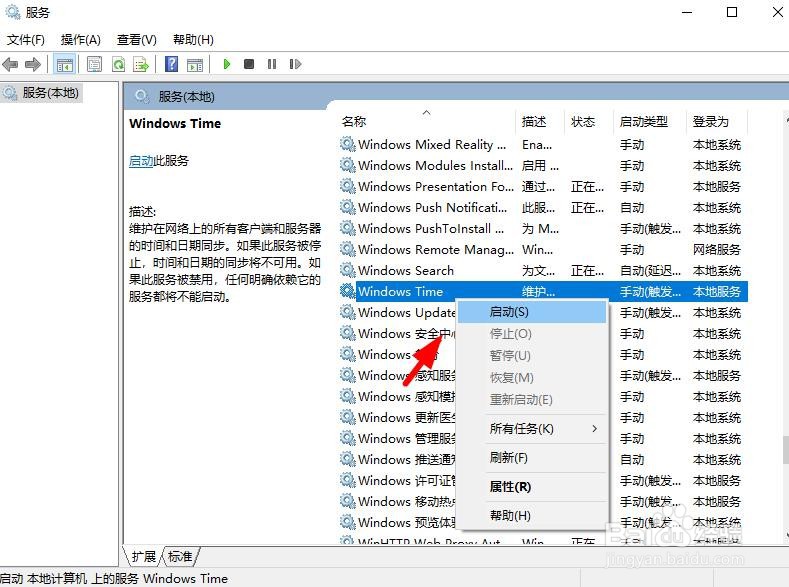Sort by the 状态 column header
This screenshot has width=789, height=587.
click(x=589, y=121)
